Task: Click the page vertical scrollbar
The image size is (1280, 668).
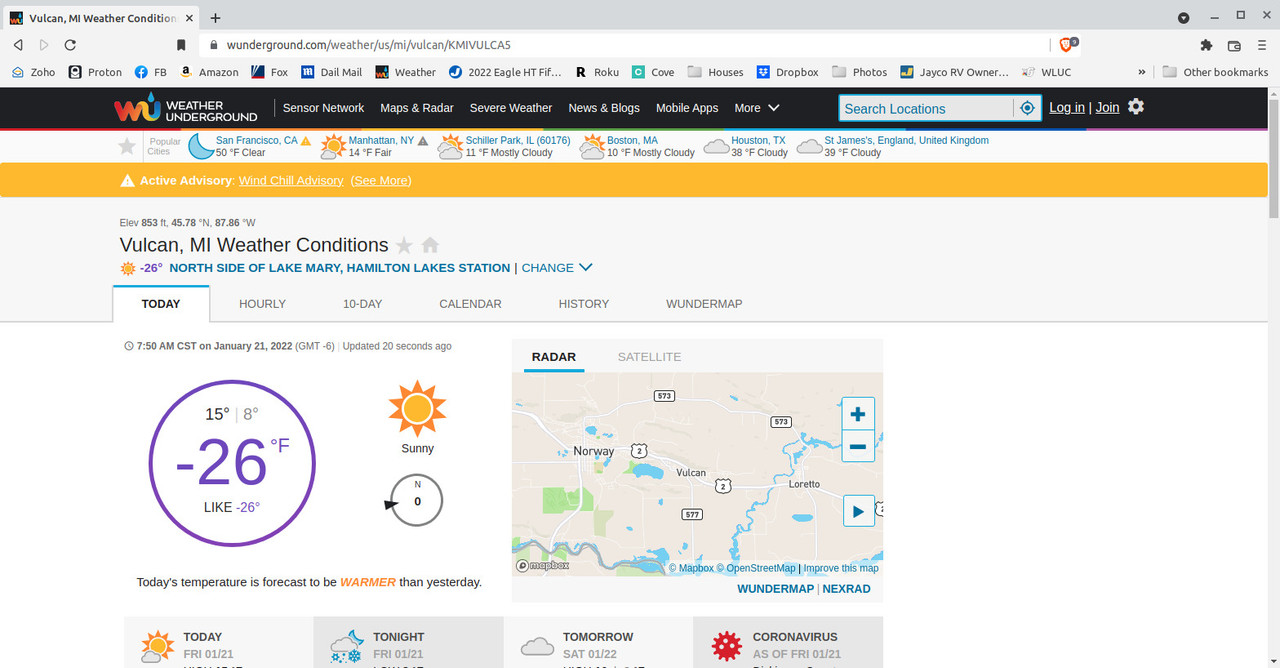Action: pyautogui.click(x=1273, y=160)
